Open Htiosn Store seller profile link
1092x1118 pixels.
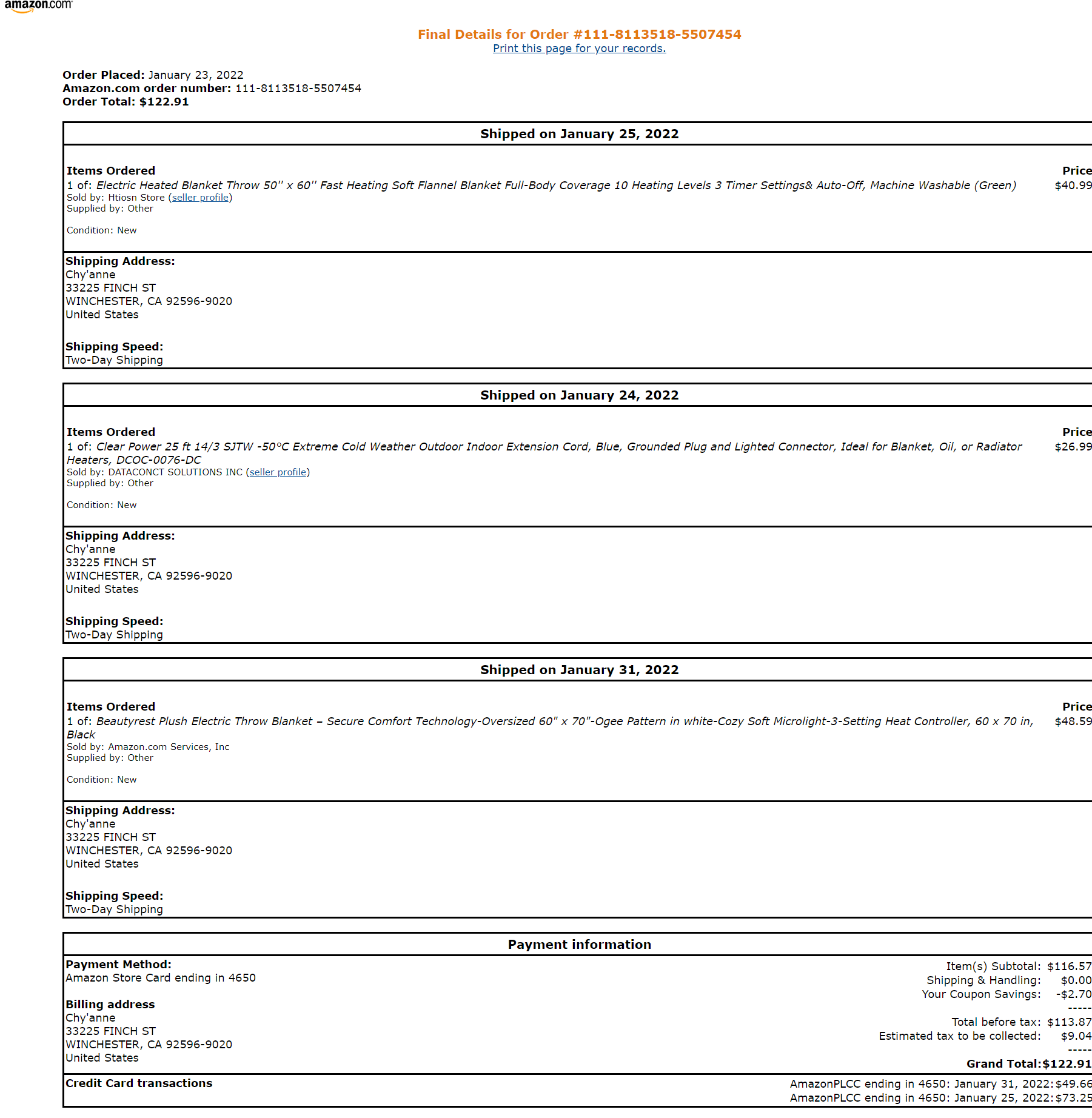(x=200, y=198)
